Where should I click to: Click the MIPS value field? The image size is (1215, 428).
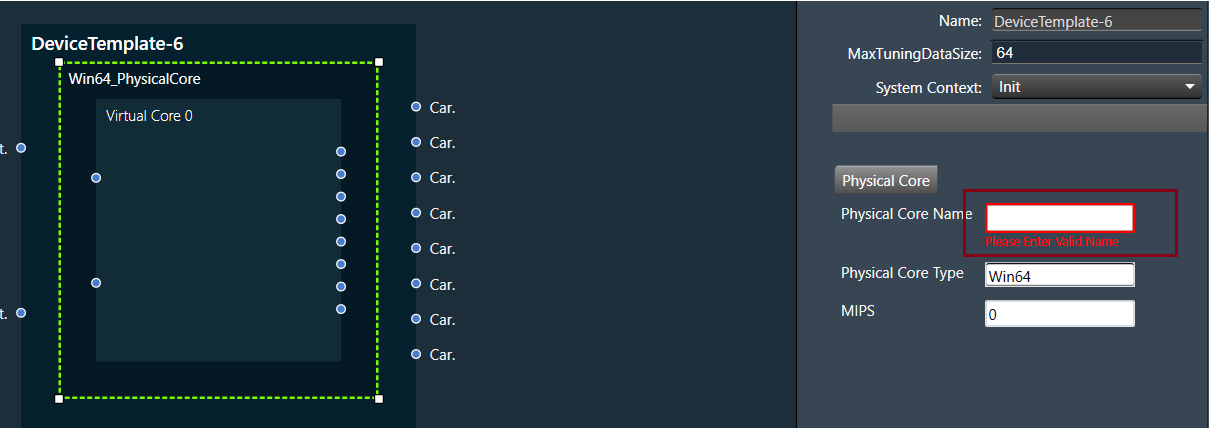pos(1060,314)
